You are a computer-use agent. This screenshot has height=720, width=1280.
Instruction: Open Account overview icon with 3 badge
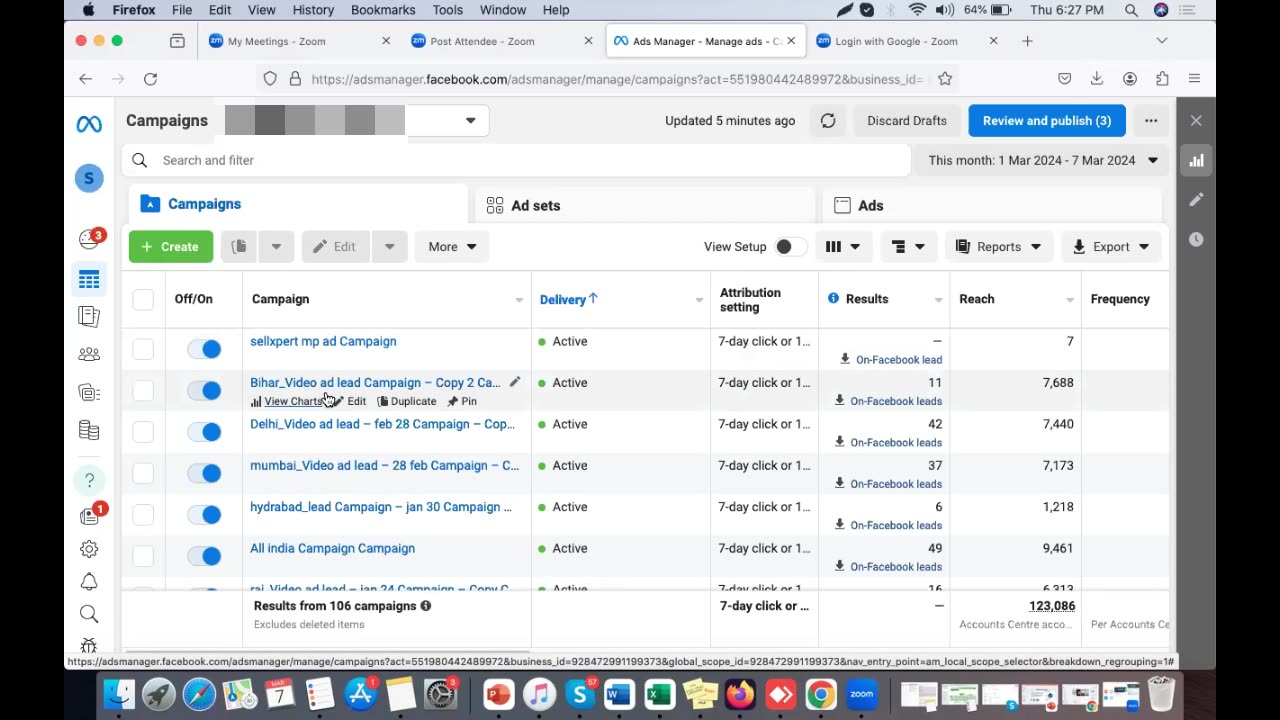(x=89, y=239)
